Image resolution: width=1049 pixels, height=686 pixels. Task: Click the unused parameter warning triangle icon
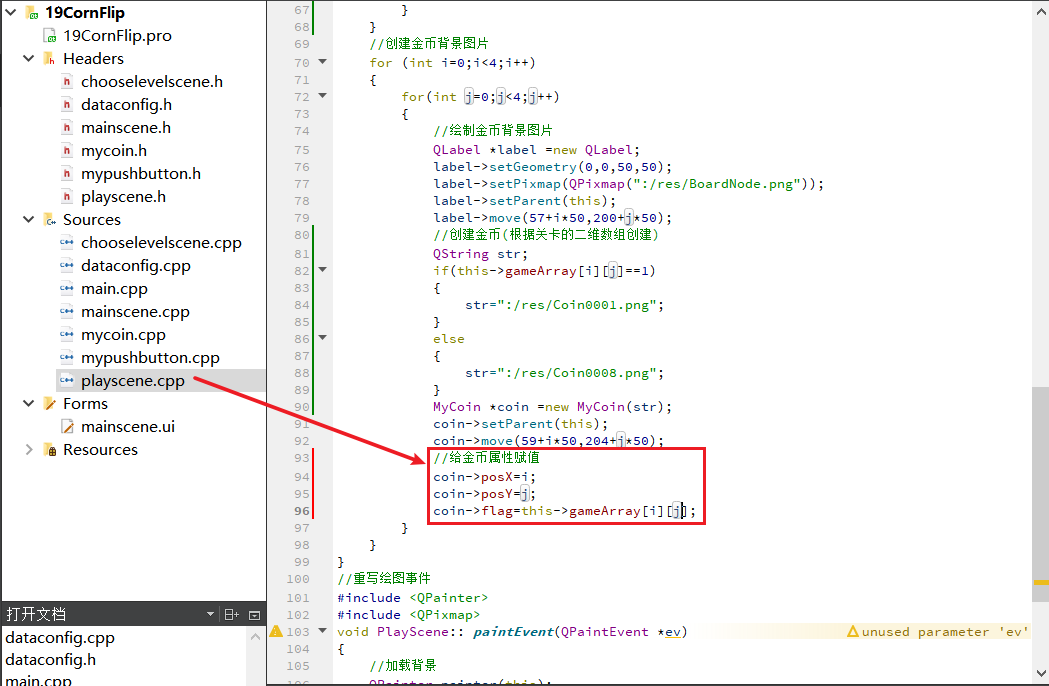852,631
